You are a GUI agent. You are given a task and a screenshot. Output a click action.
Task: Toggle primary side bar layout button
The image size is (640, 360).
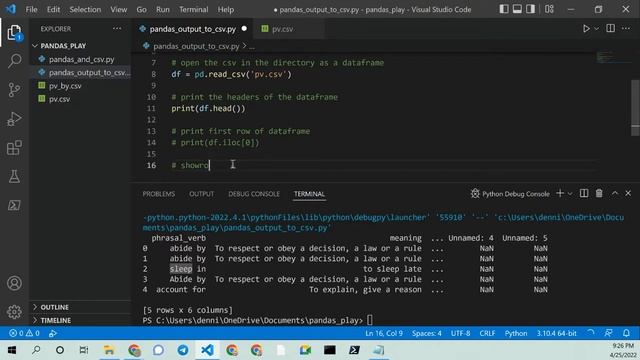(x=504, y=9)
